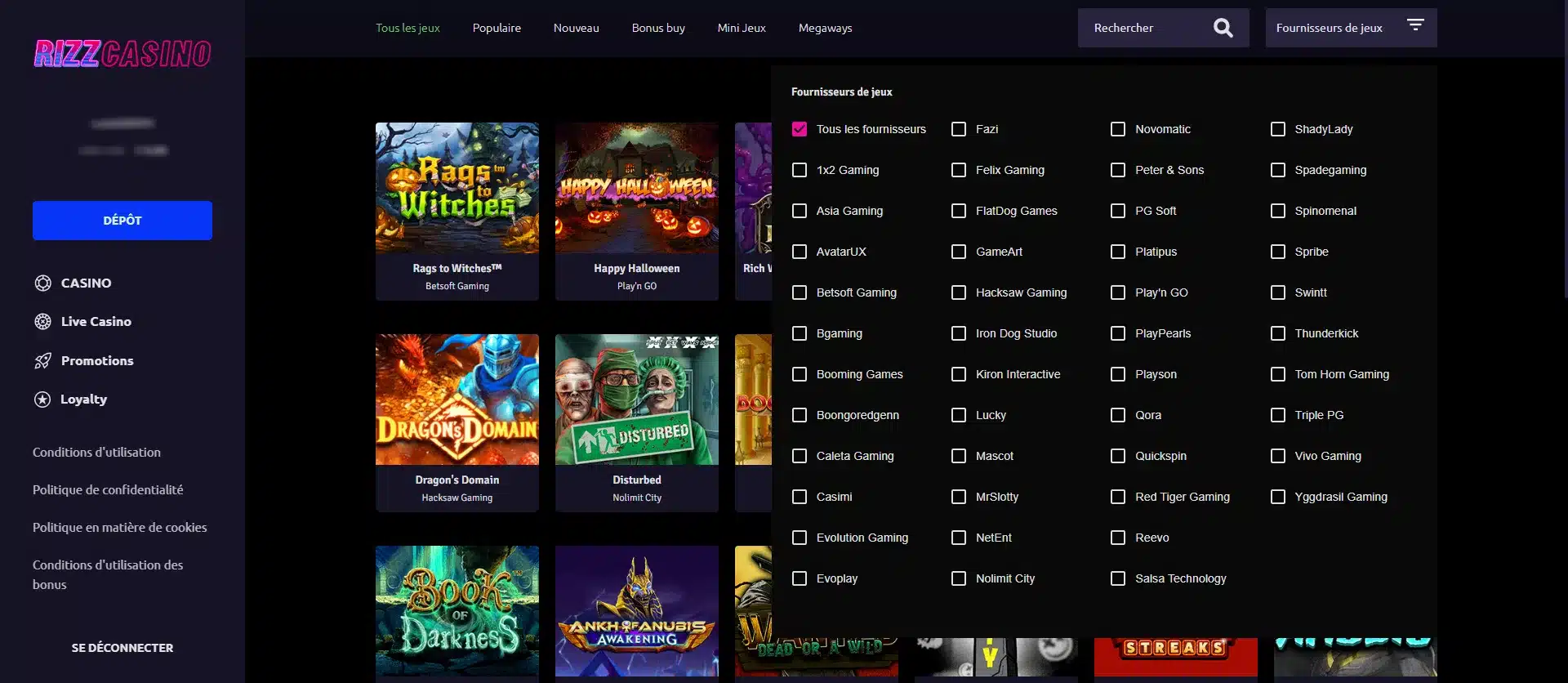Open the Populaire tab
The image size is (1568, 683).
pyautogui.click(x=497, y=28)
